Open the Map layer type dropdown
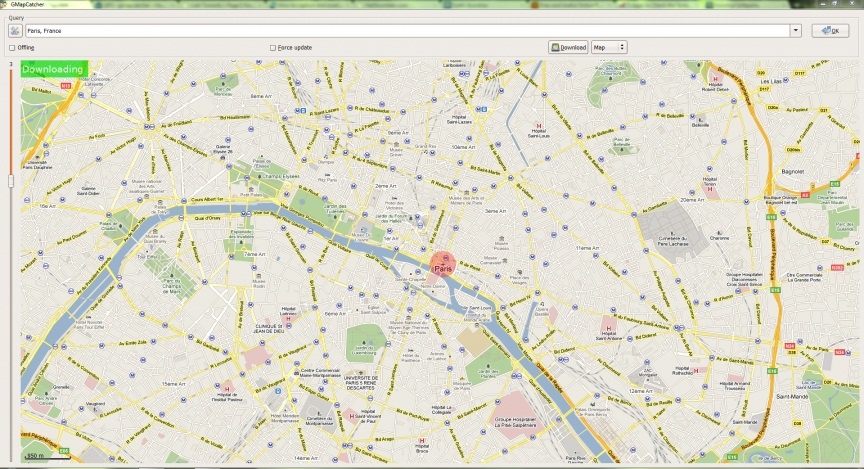This screenshot has height=469, width=864. [608, 47]
